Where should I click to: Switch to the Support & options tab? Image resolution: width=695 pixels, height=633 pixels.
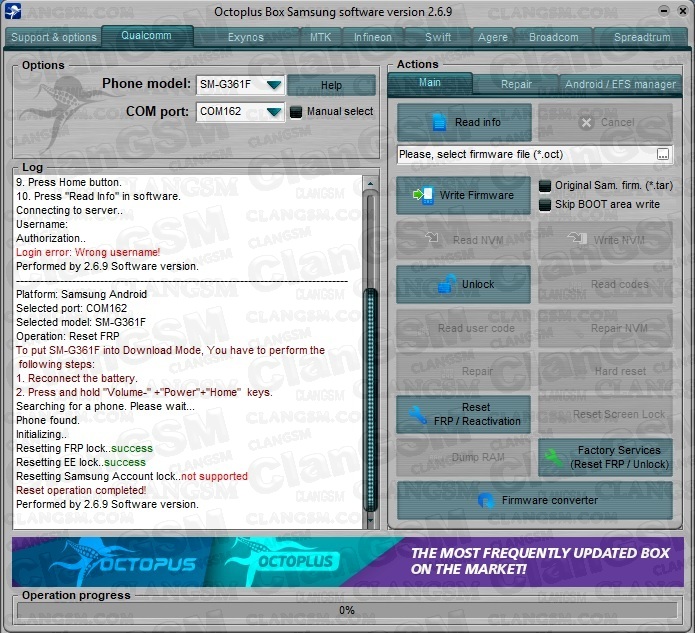pyautogui.click(x=54, y=37)
